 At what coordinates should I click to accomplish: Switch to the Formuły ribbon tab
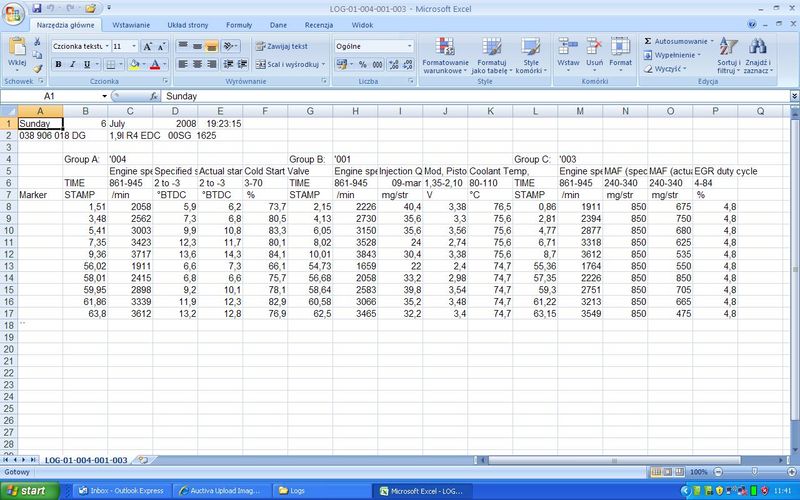click(239, 23)
